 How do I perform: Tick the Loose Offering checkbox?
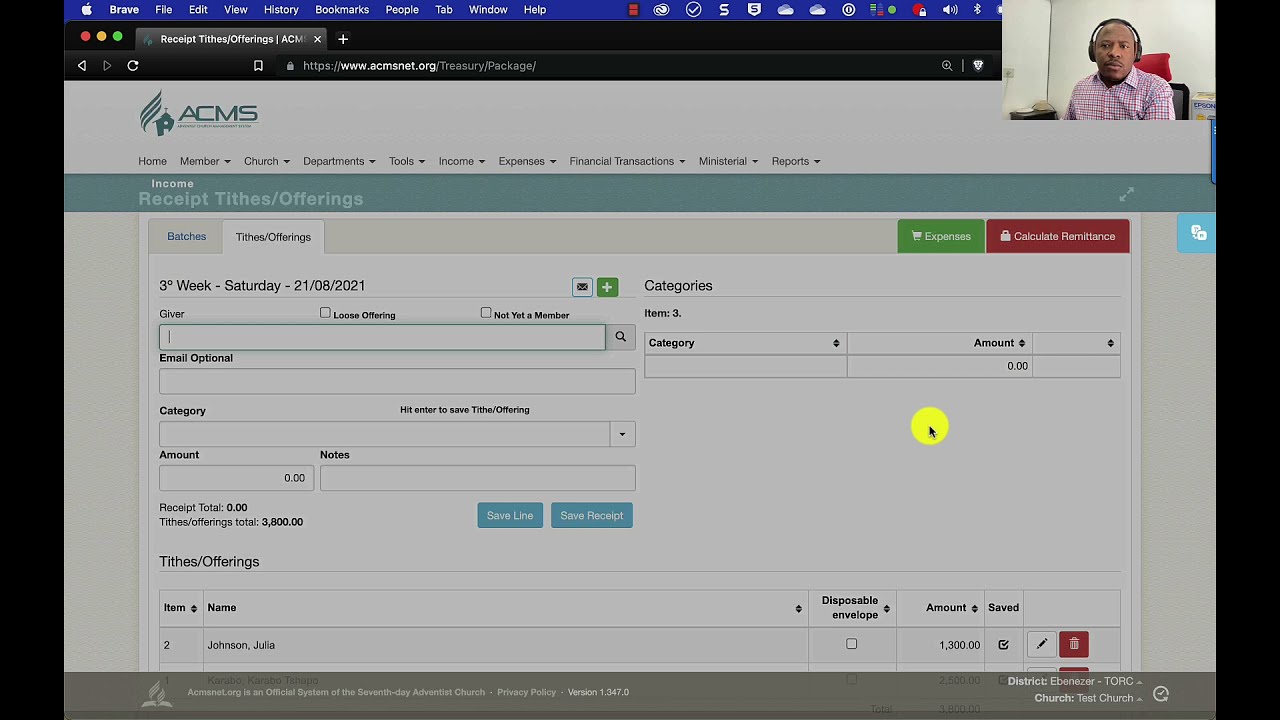click(x=325, y=314)
